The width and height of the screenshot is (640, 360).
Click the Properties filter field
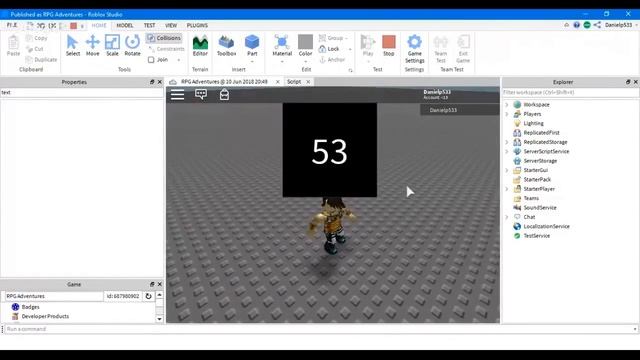pyautogui.click(x=82, y=93)
